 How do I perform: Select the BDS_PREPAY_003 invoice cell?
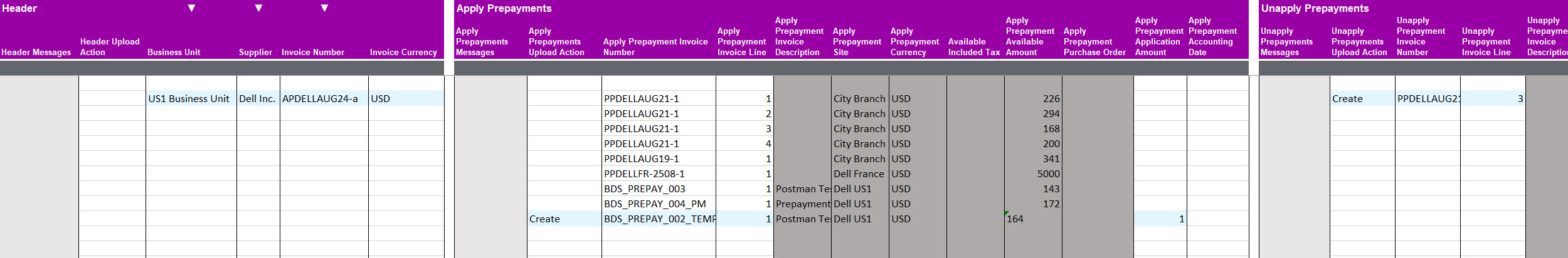tap(659, 188)
